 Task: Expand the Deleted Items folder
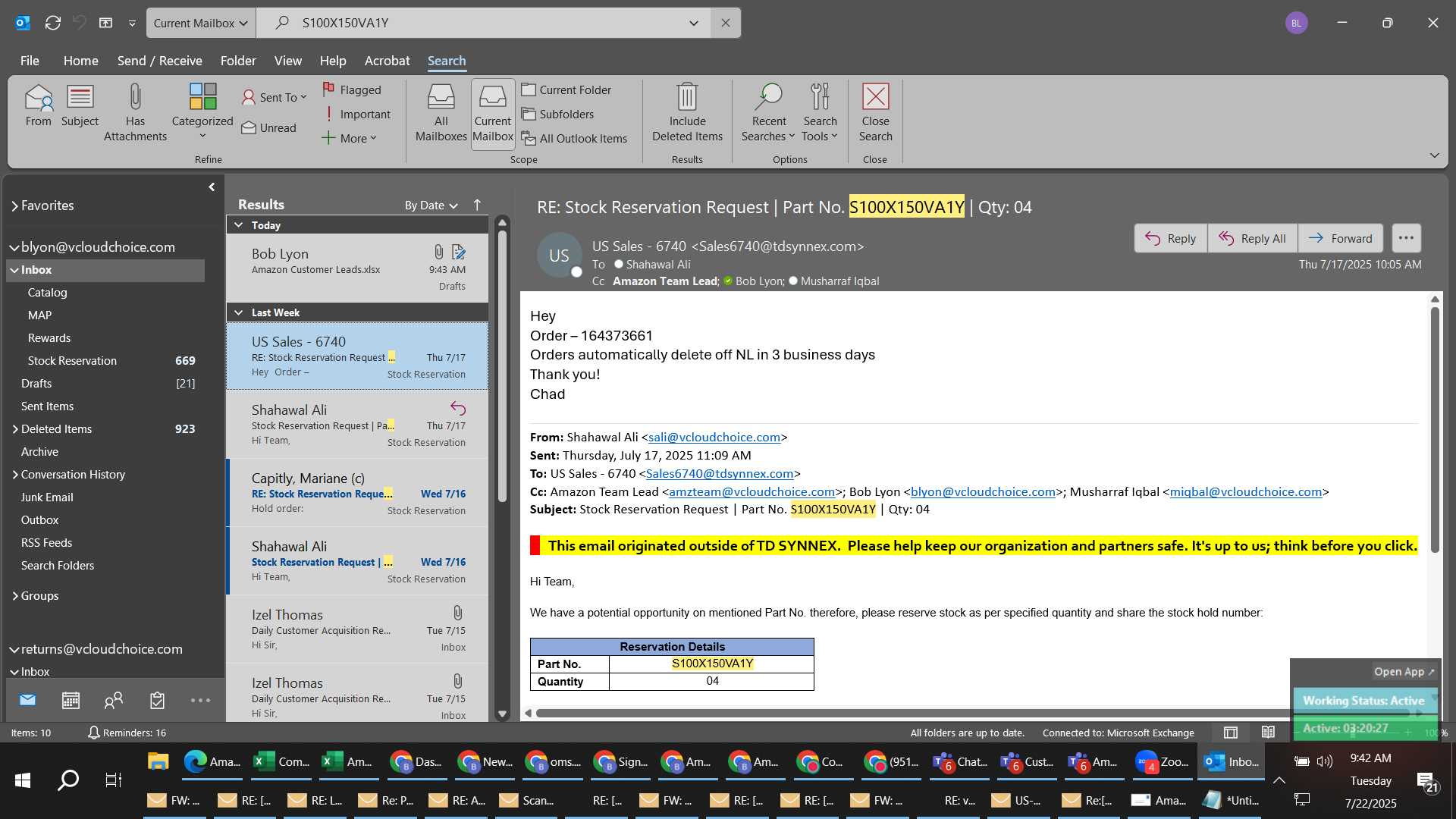click(x=14, y=429)
